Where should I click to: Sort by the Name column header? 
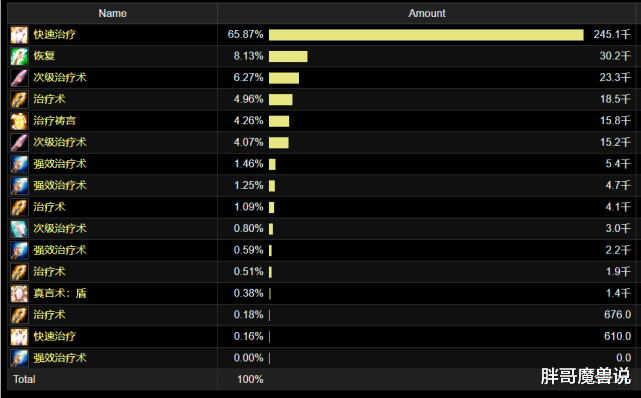click(112, 13)
